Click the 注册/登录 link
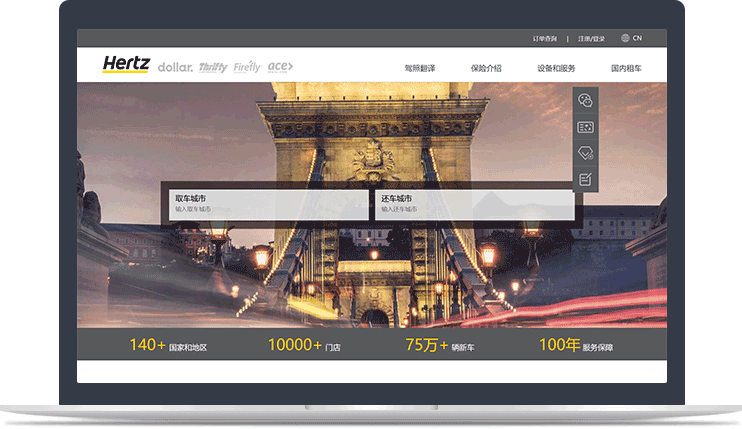The width and height of the screenshot is (742, 429). (x=593, y=38)
